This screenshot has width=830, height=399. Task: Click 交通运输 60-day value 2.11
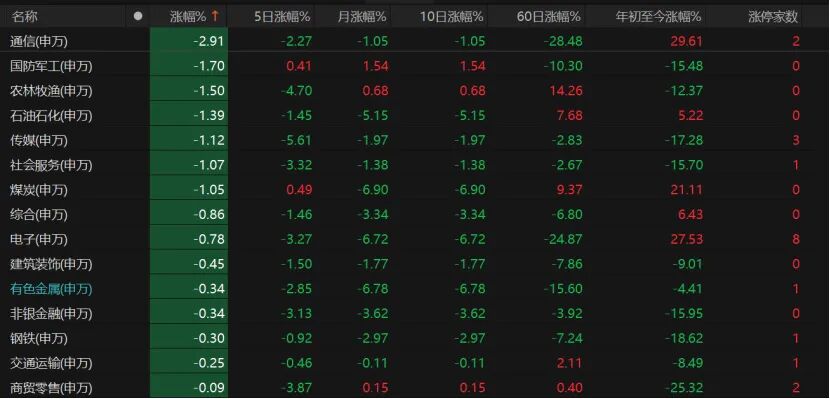pos(569,363)
